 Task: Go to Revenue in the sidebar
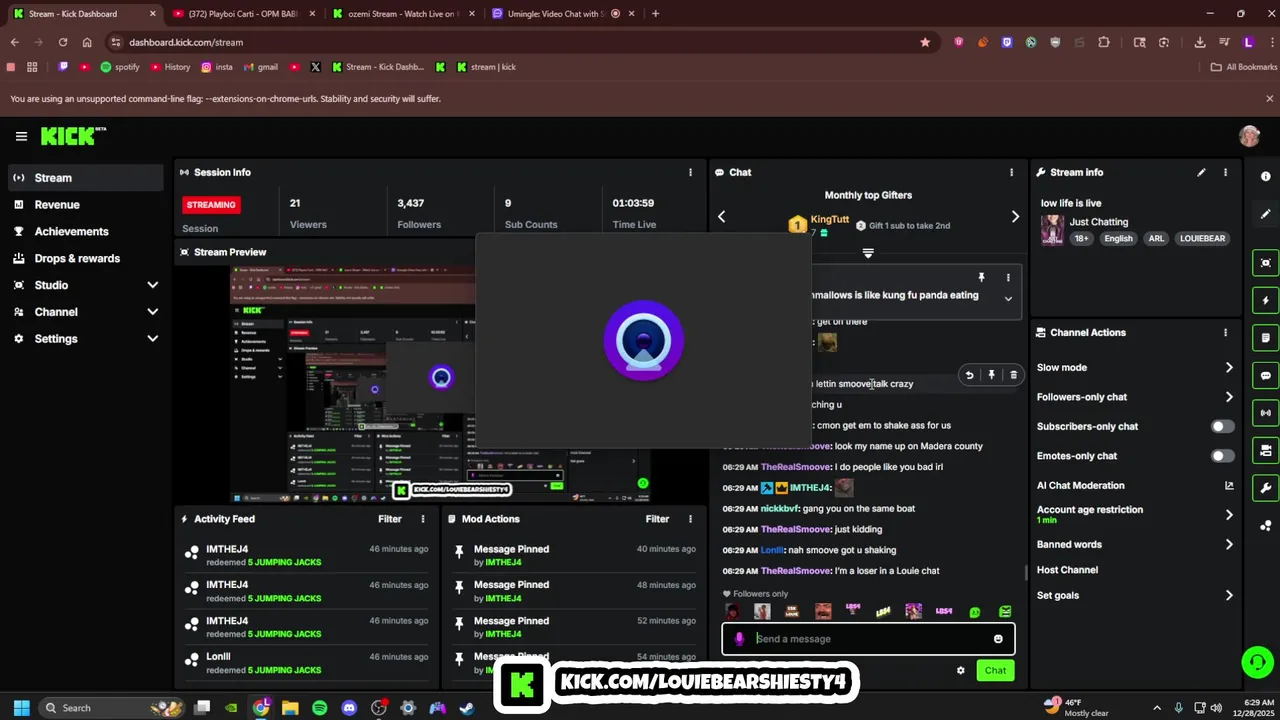coord(86,204)
